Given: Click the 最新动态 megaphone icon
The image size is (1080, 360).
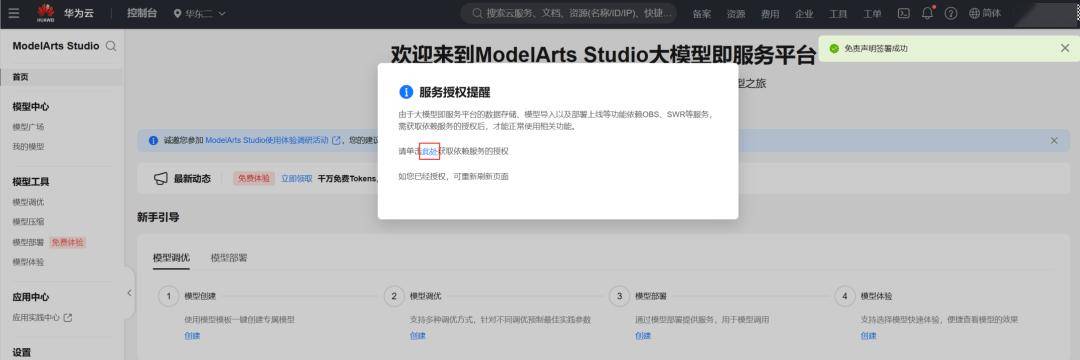Looking at the screenshot, I should click(x=160, y=179).
